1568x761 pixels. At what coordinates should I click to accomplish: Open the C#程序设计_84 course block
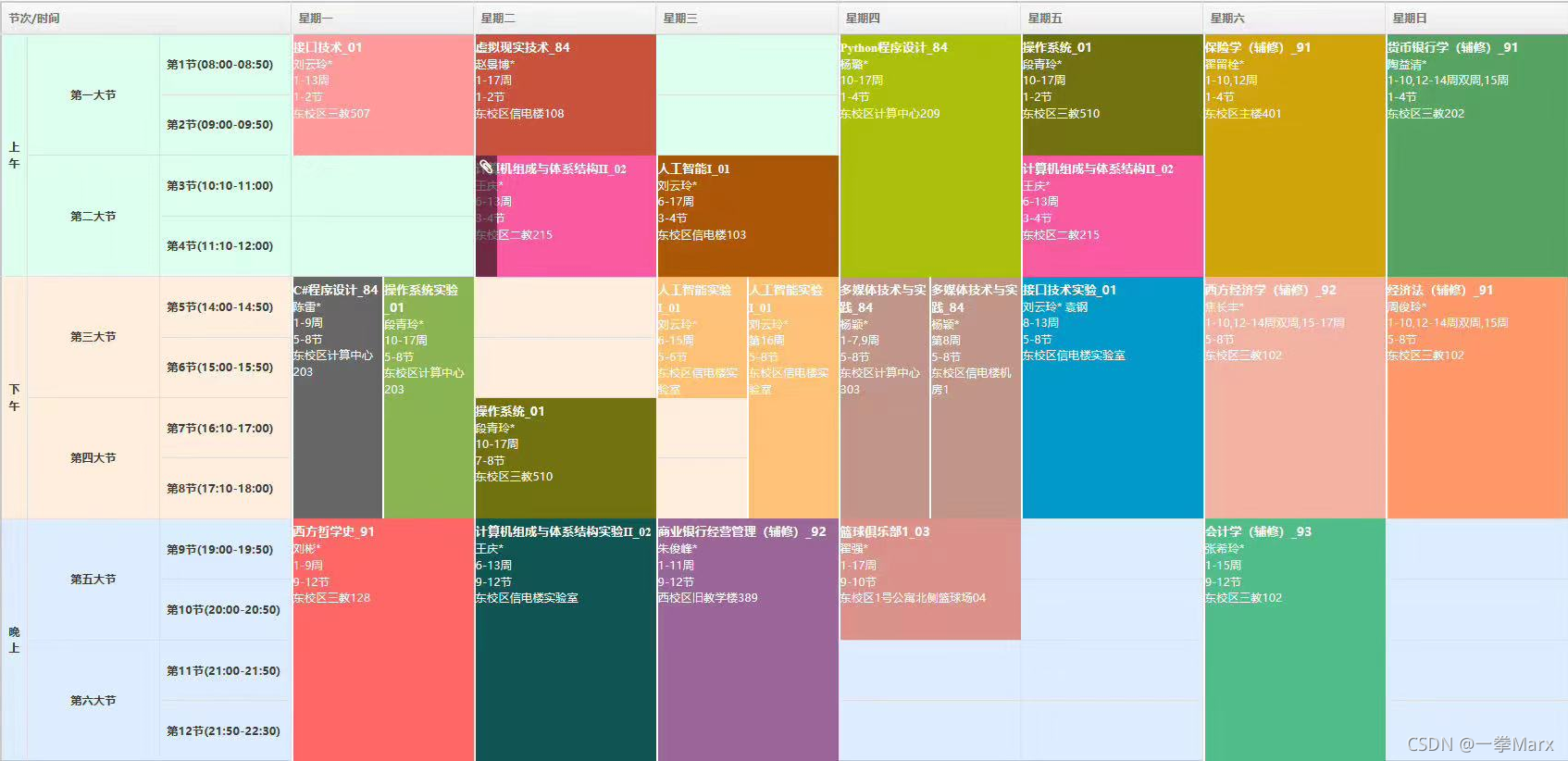337,398
